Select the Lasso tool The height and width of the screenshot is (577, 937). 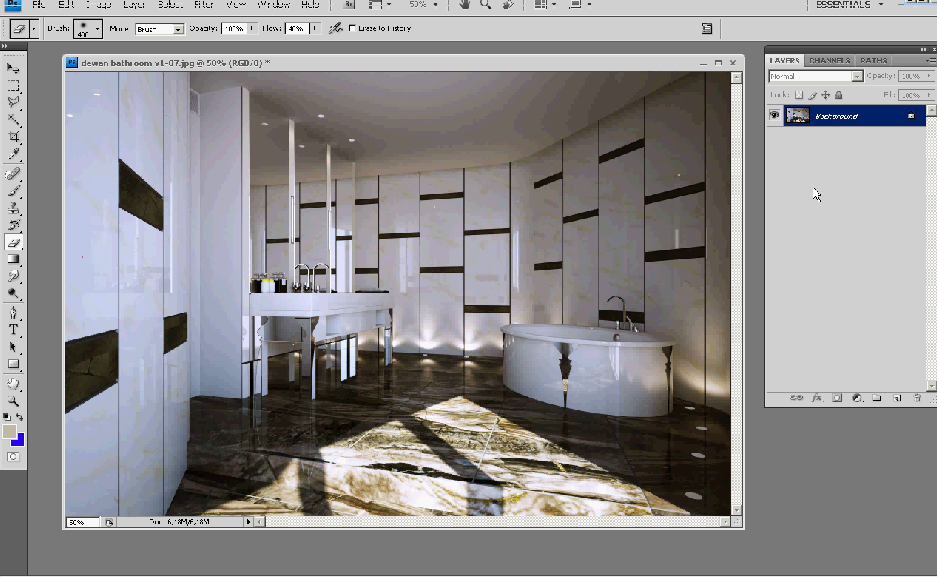point(13,102)
